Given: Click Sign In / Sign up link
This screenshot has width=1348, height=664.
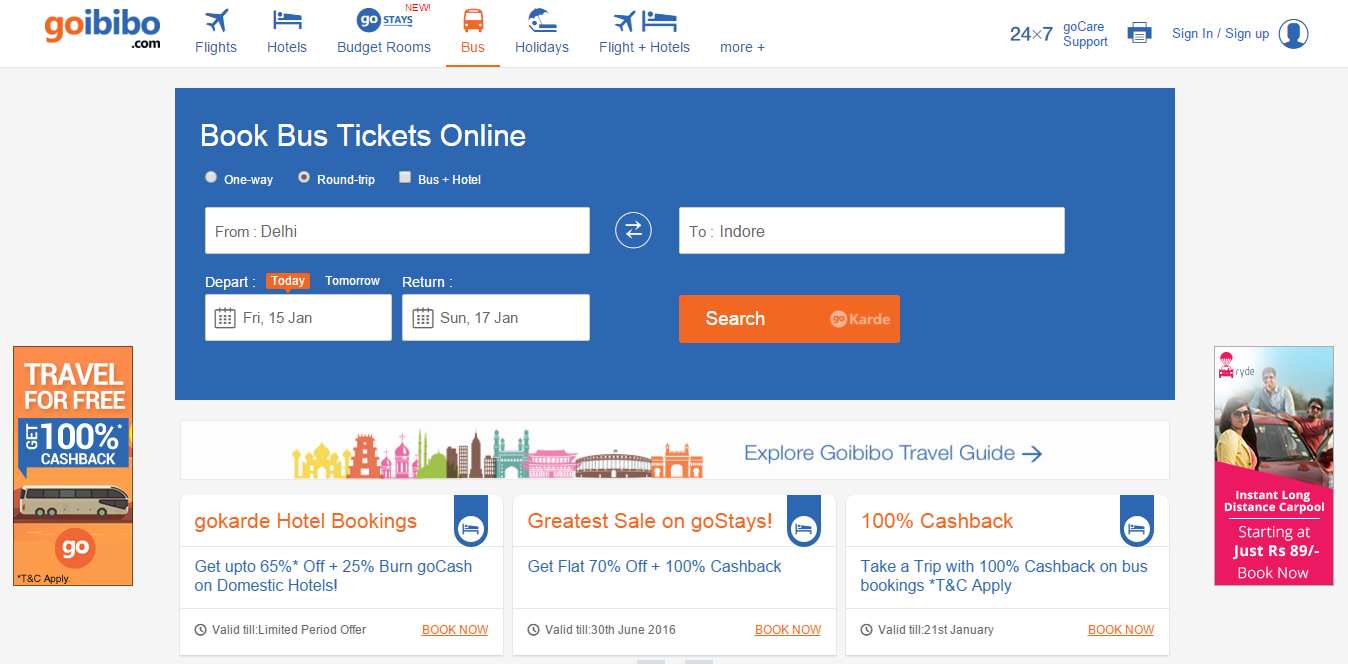Looking at the screenshot, I should pos(1220,33).
